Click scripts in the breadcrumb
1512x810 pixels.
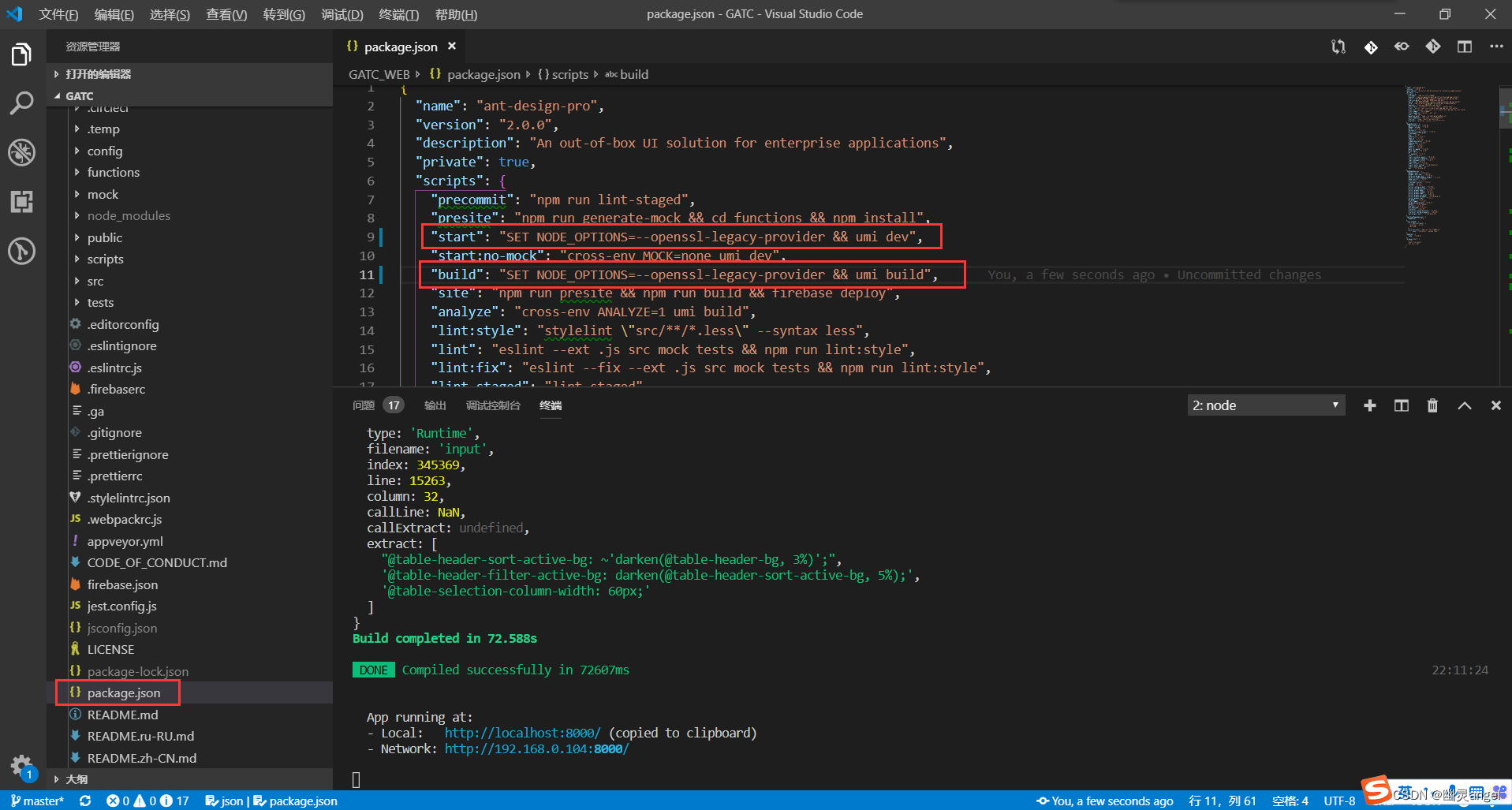point(569,74)
